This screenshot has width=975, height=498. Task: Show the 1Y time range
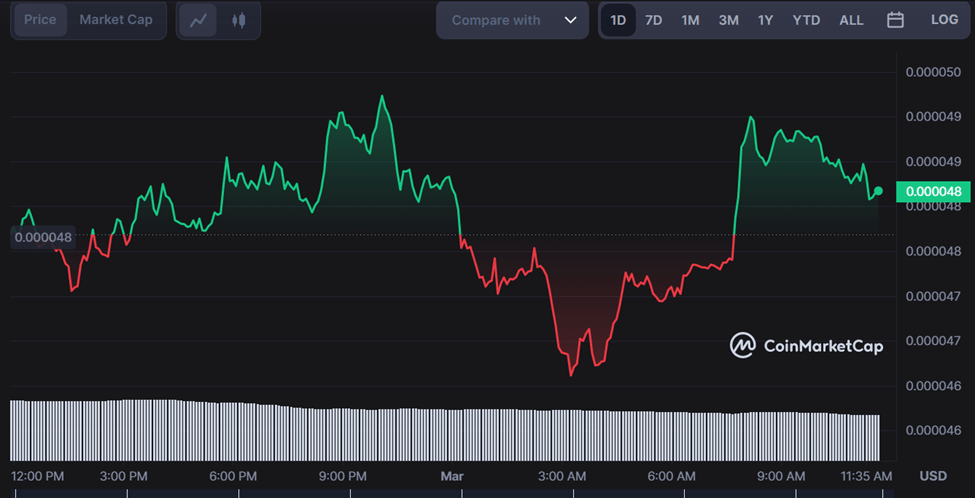[x=765, y=20]
